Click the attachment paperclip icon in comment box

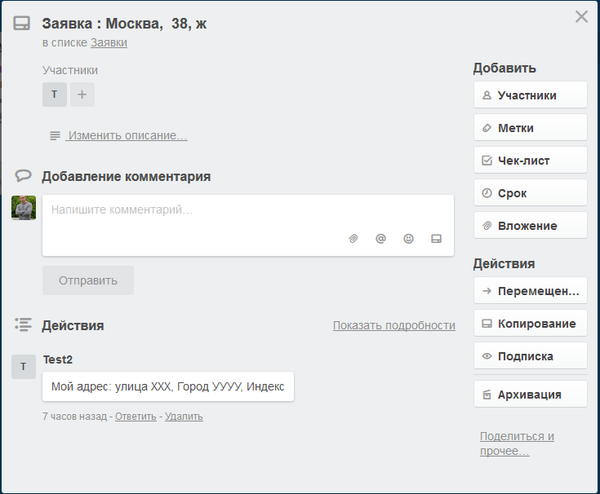tap(353, 239)
